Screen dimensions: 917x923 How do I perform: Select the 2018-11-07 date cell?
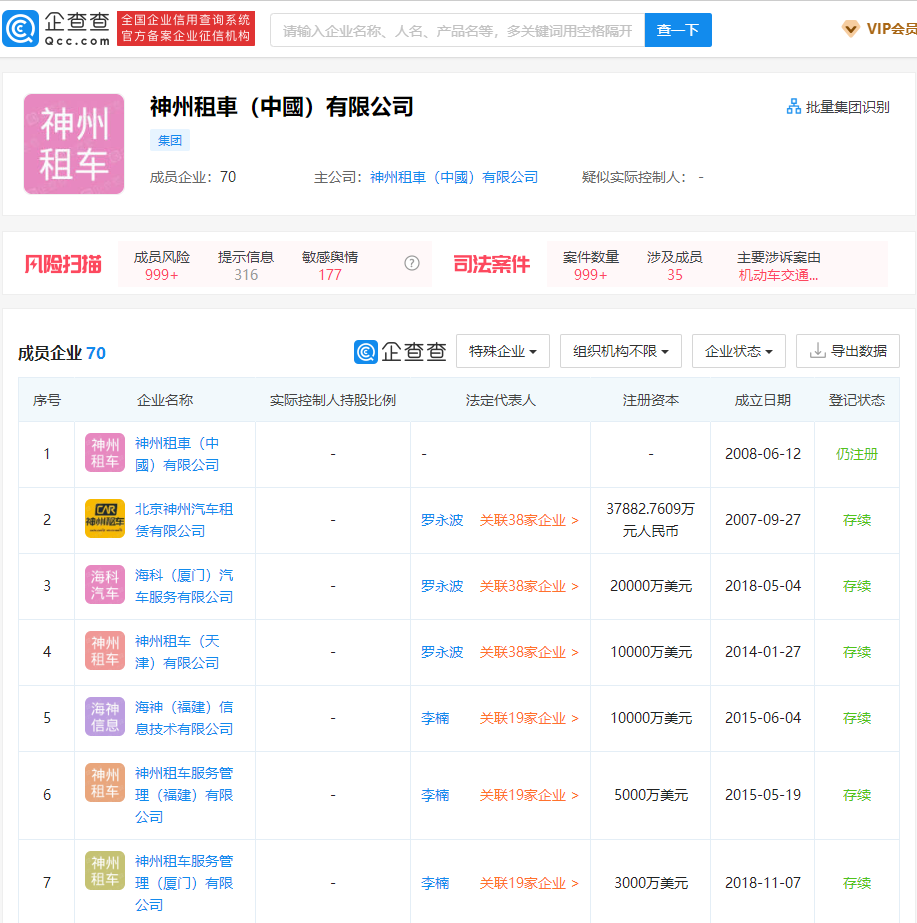click(763, 883)
